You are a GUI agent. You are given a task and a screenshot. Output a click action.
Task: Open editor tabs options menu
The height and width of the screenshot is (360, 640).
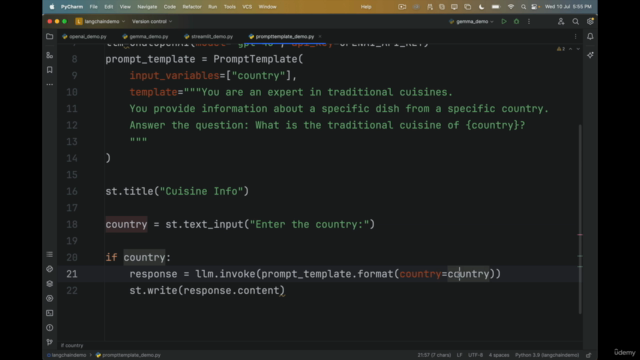pyautogui.click(x=576, y=36)
